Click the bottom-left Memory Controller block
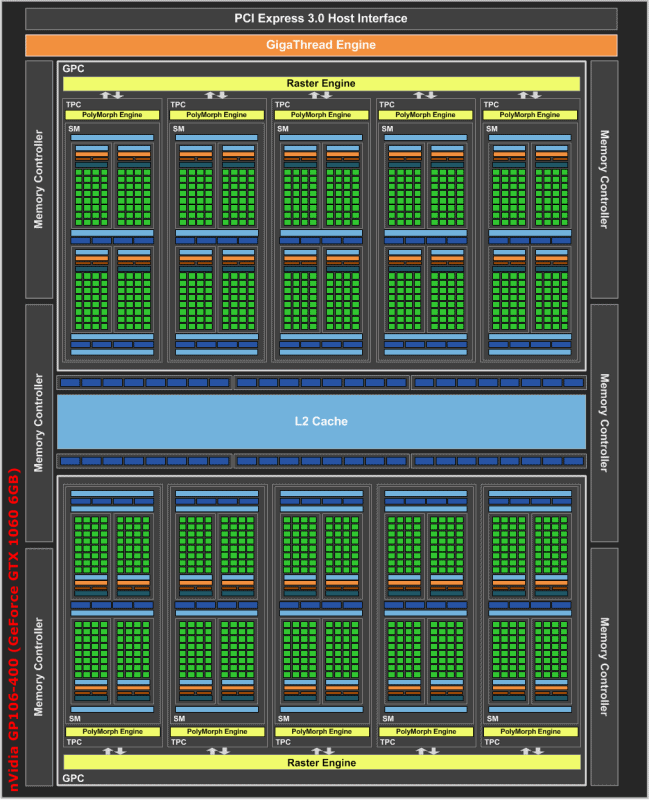Screen dimensions: 649x800 [39, 666]
